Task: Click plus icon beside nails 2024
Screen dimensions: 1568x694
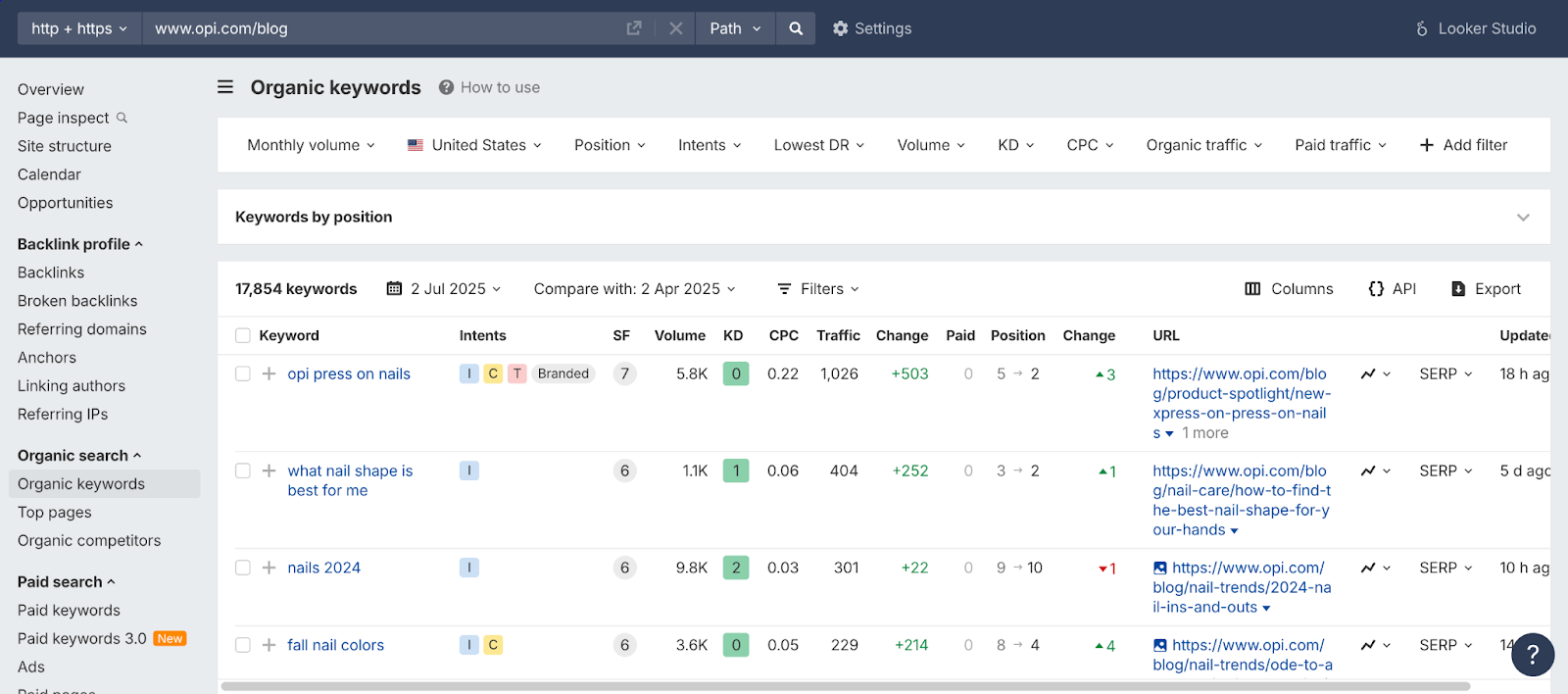Action: [x=269, y=568]
